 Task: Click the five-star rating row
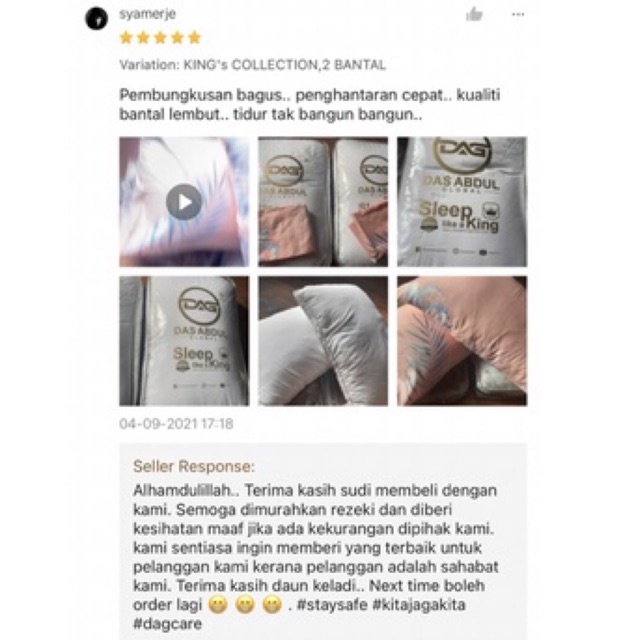pos(160,38)
